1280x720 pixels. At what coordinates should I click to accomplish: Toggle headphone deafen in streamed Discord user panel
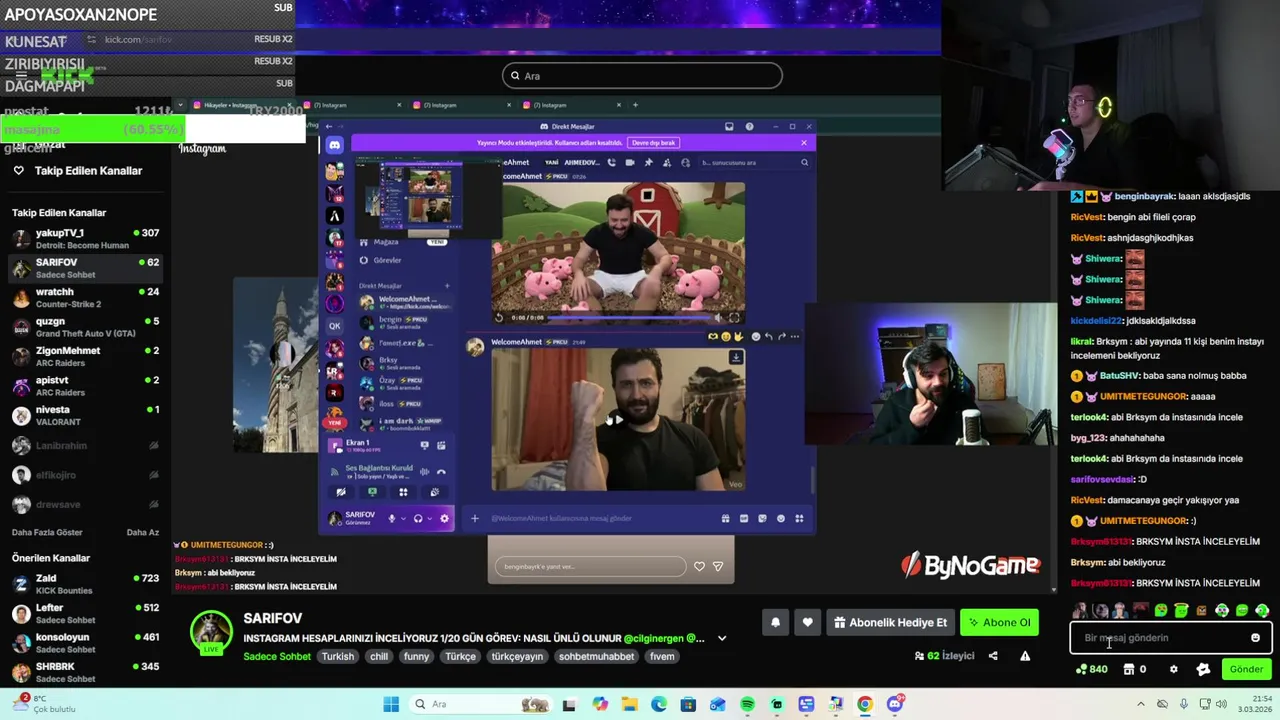tap(418, 518)
